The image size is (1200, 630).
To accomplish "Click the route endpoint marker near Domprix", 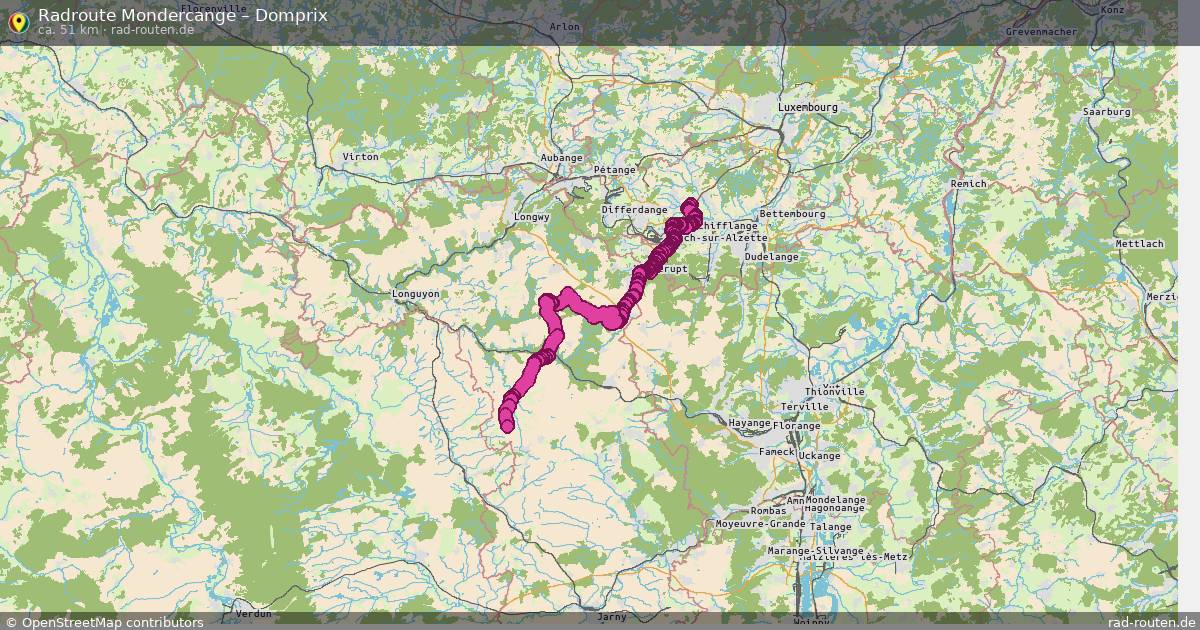I will (x=506, y=425).
